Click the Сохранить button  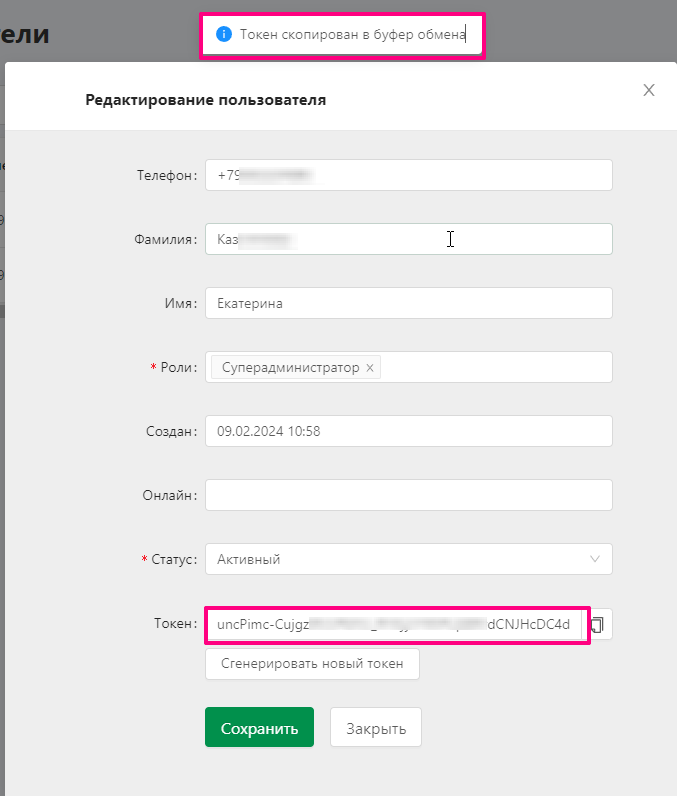click(x=259, y=727)
